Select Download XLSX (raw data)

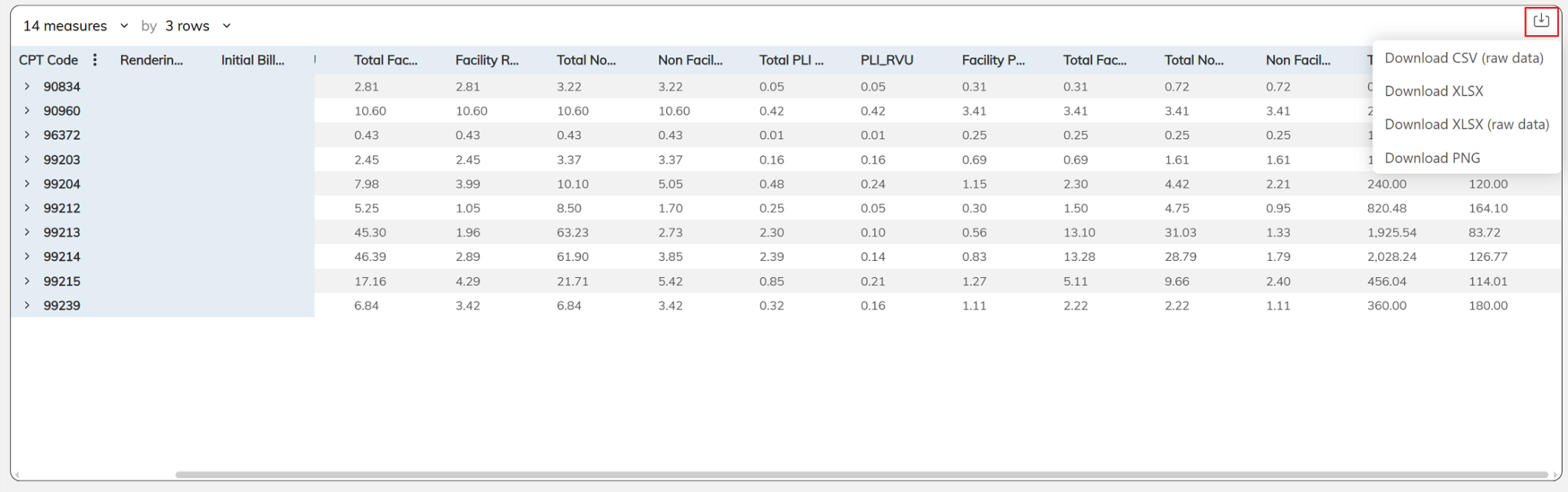1466,124
